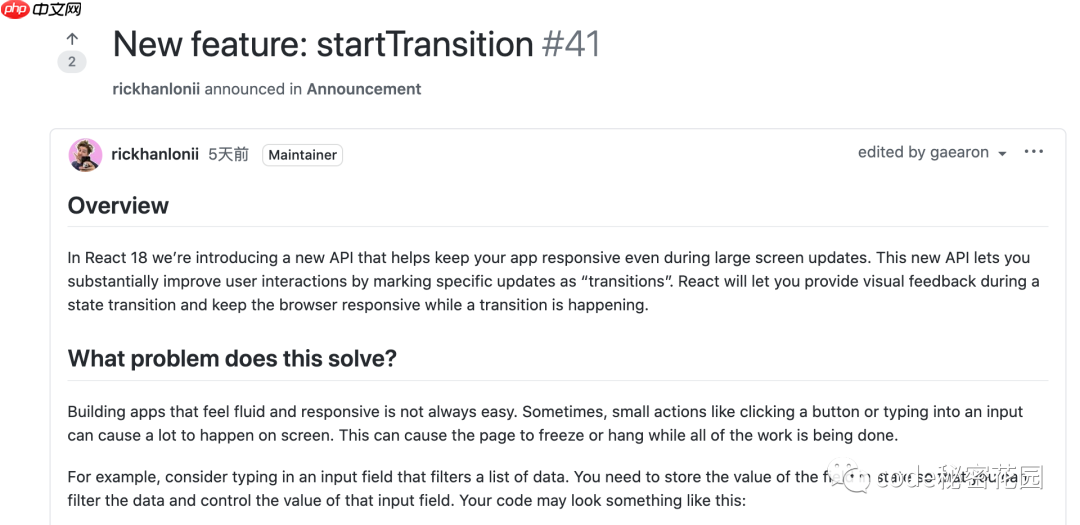
Task: Go to the Announcement category
Action: pos(364,89)
